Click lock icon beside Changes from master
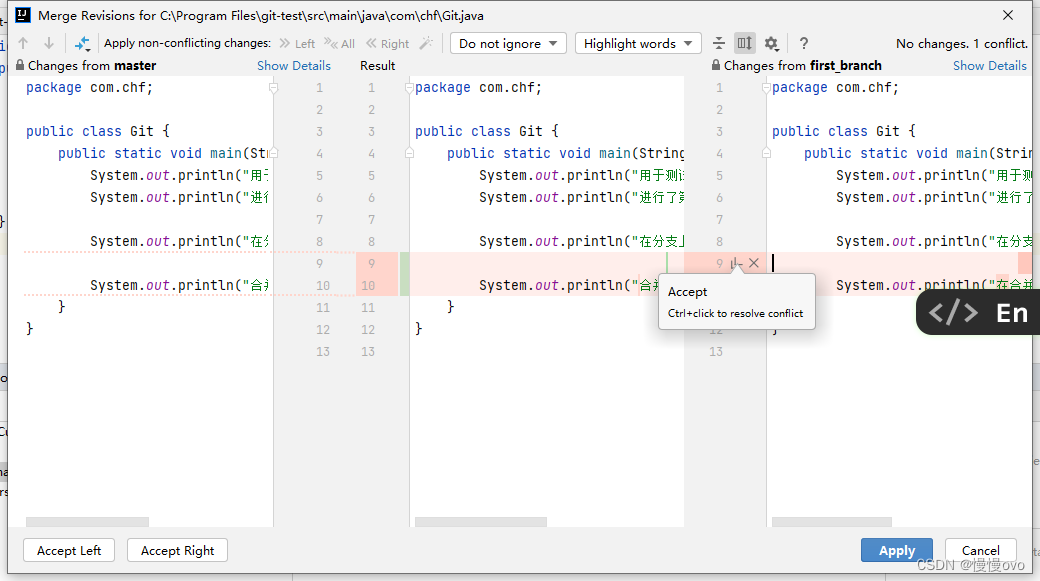This screenshot has width=1040, height=581. (20, 65)
